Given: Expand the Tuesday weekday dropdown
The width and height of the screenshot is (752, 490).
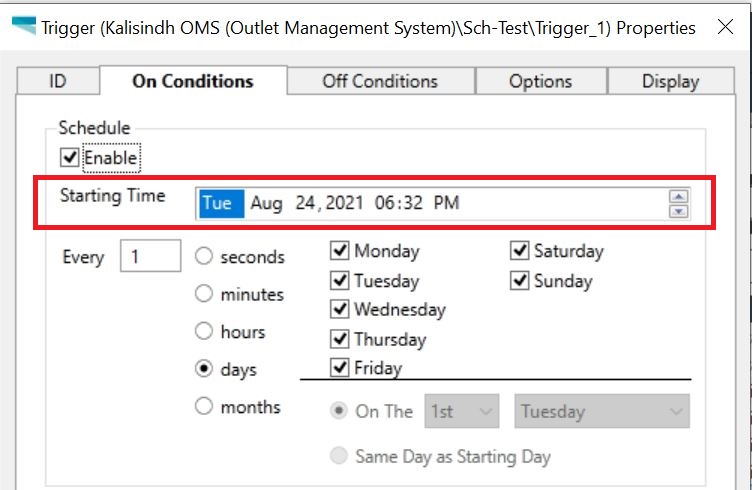Looking at the screenshot, I should pos(602,411).
